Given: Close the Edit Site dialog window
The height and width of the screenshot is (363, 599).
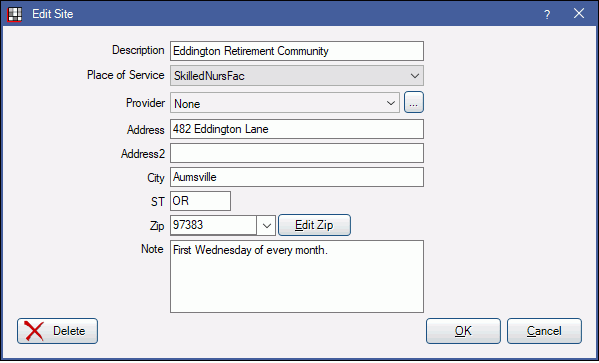Looking at the screenshot, I should click(x=579, y=13).
